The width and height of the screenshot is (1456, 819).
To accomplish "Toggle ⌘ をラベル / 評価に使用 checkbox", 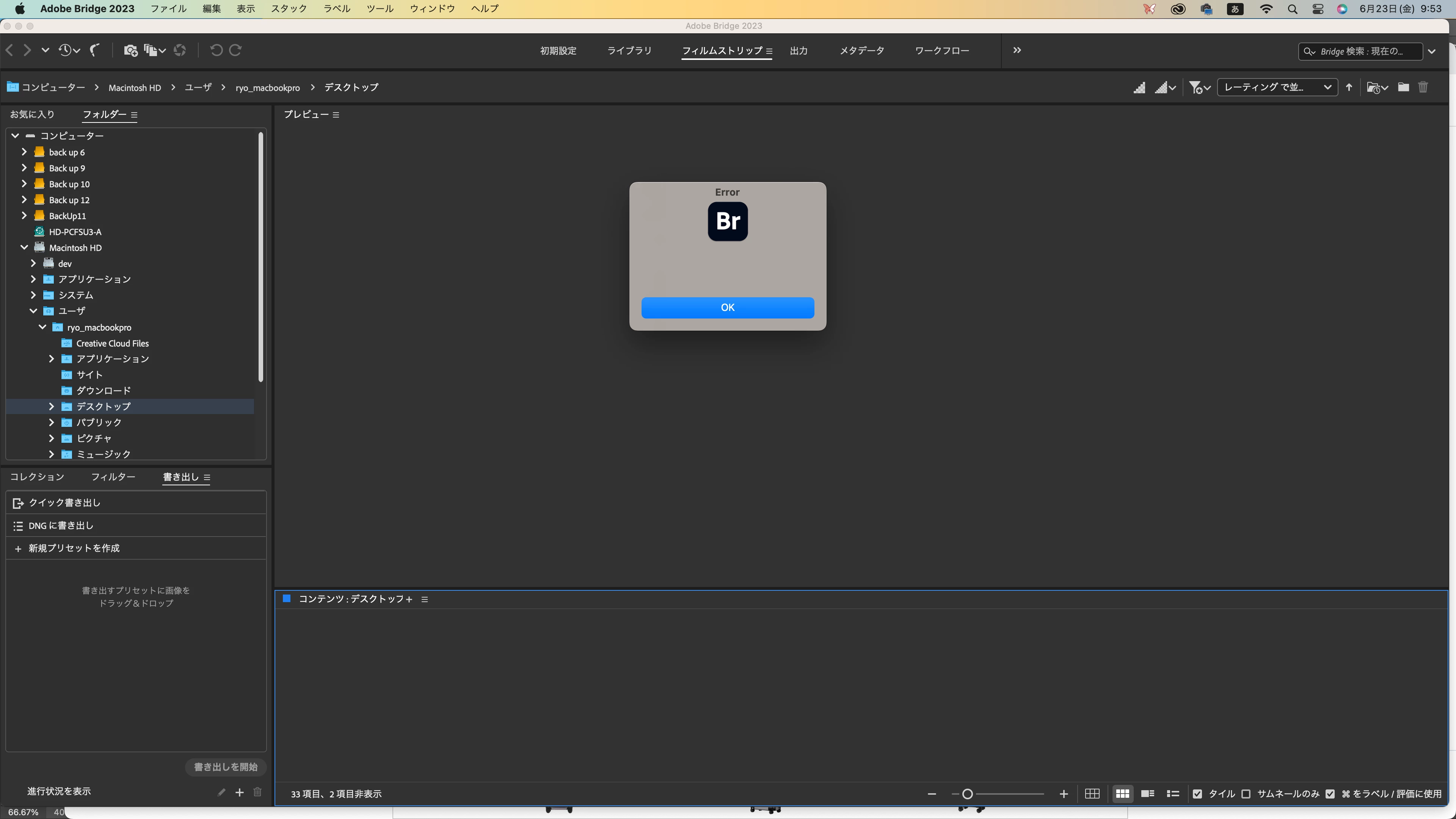I will [1330, 794].
